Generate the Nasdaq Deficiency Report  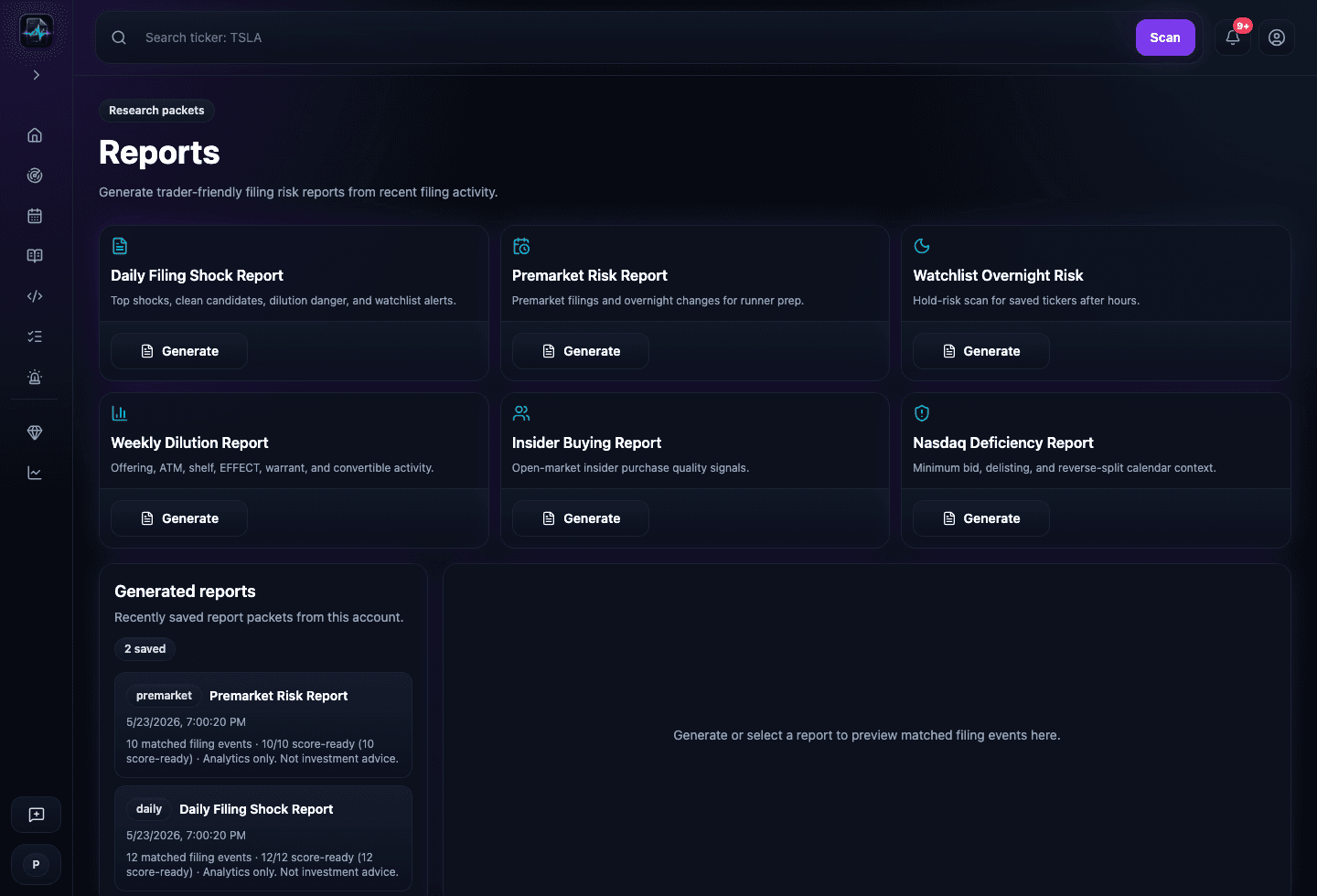(x=981, y=518)
